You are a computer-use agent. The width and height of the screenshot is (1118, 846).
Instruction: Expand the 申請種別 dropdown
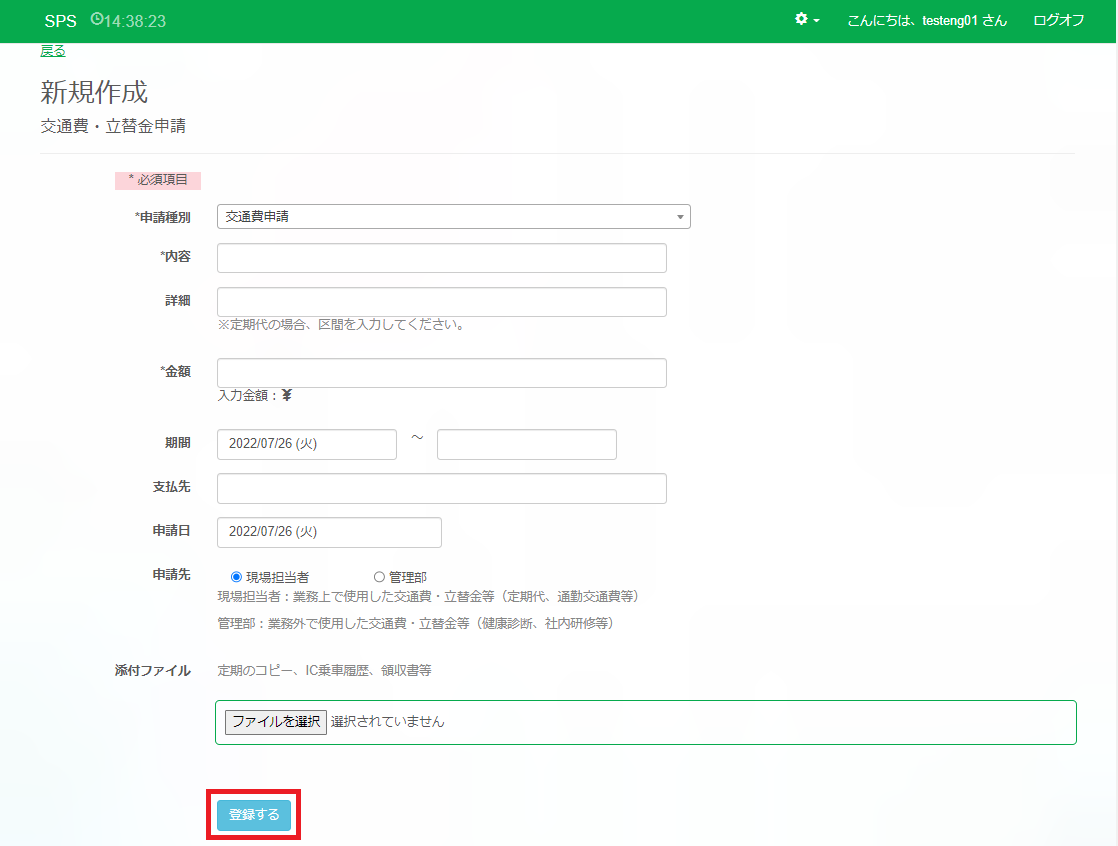tap(453, 216)
